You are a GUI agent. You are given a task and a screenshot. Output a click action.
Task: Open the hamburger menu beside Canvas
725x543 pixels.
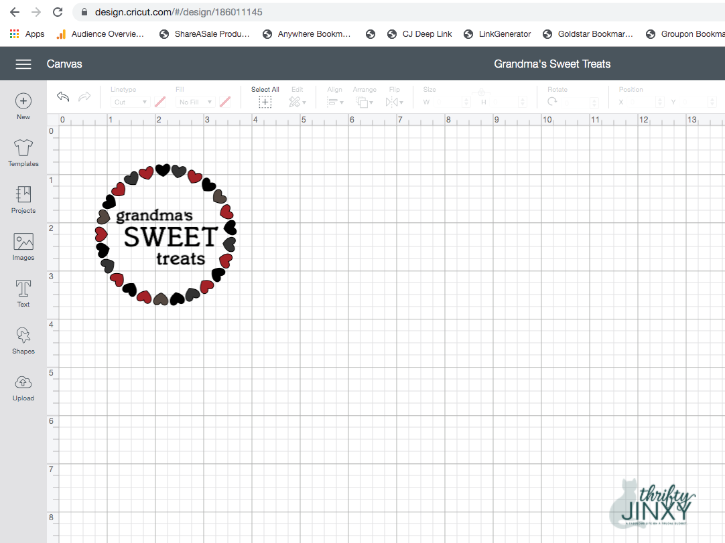pos(24,64)
